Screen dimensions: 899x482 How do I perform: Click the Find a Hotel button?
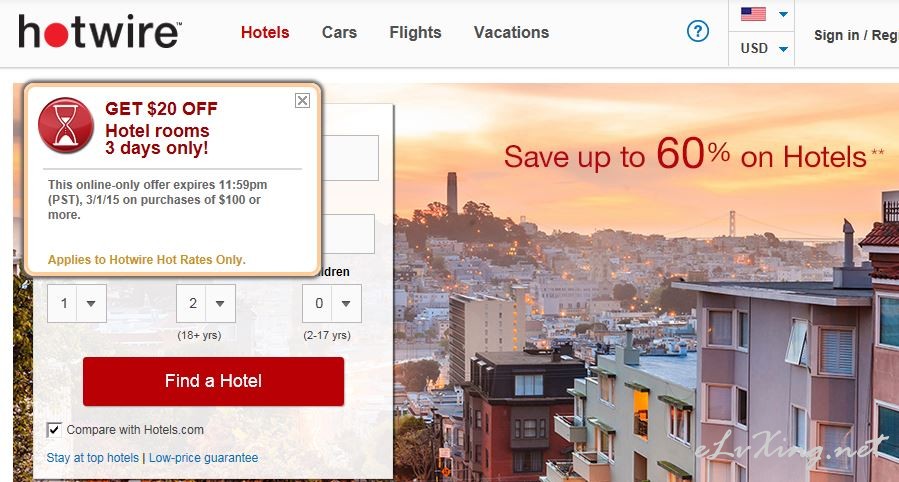[x=213, y=381]
